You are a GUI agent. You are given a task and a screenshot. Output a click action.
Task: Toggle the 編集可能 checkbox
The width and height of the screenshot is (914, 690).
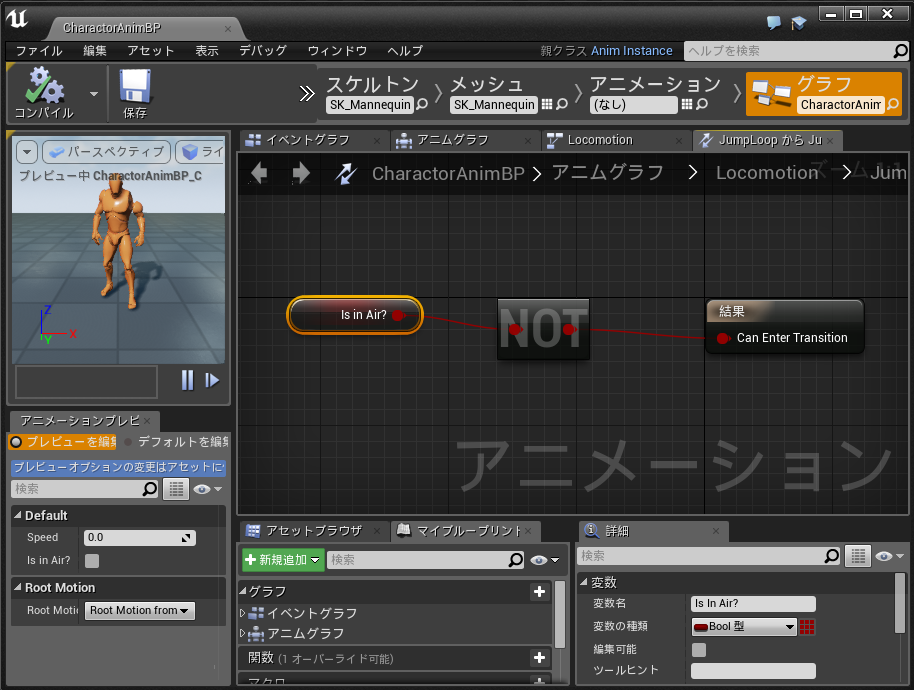[x=699, y=650]
